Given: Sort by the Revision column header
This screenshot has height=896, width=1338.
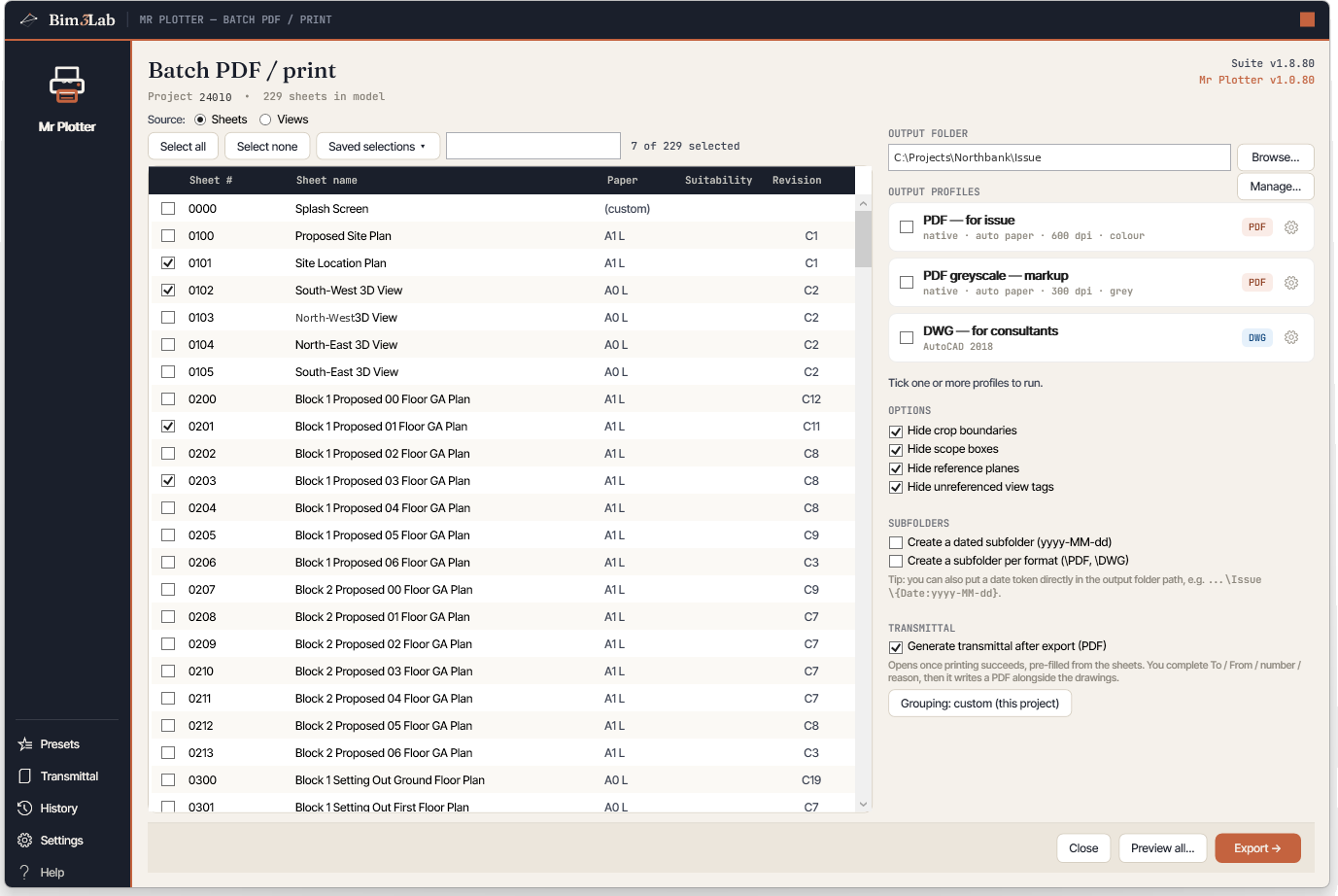Looking at the screenshot, I should (797, 181).
